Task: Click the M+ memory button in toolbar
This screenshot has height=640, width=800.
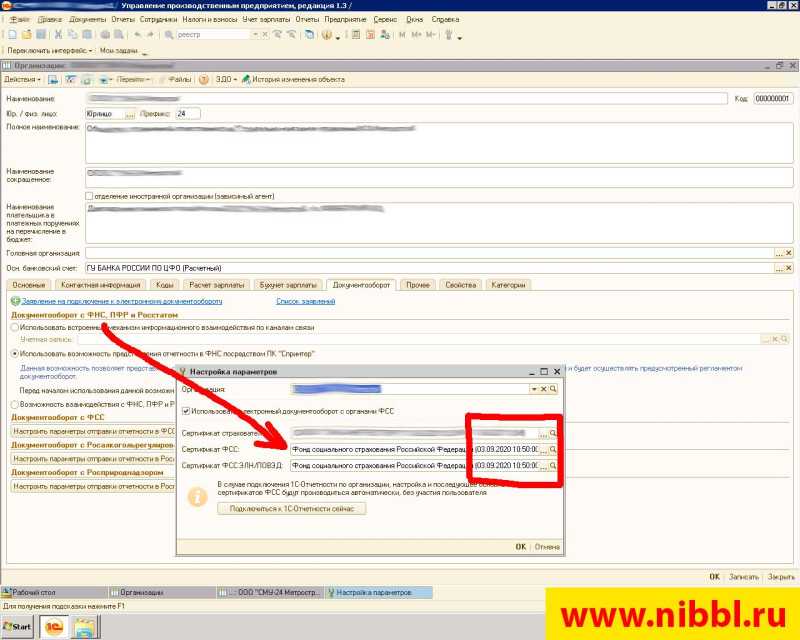Action: (416, 35)
